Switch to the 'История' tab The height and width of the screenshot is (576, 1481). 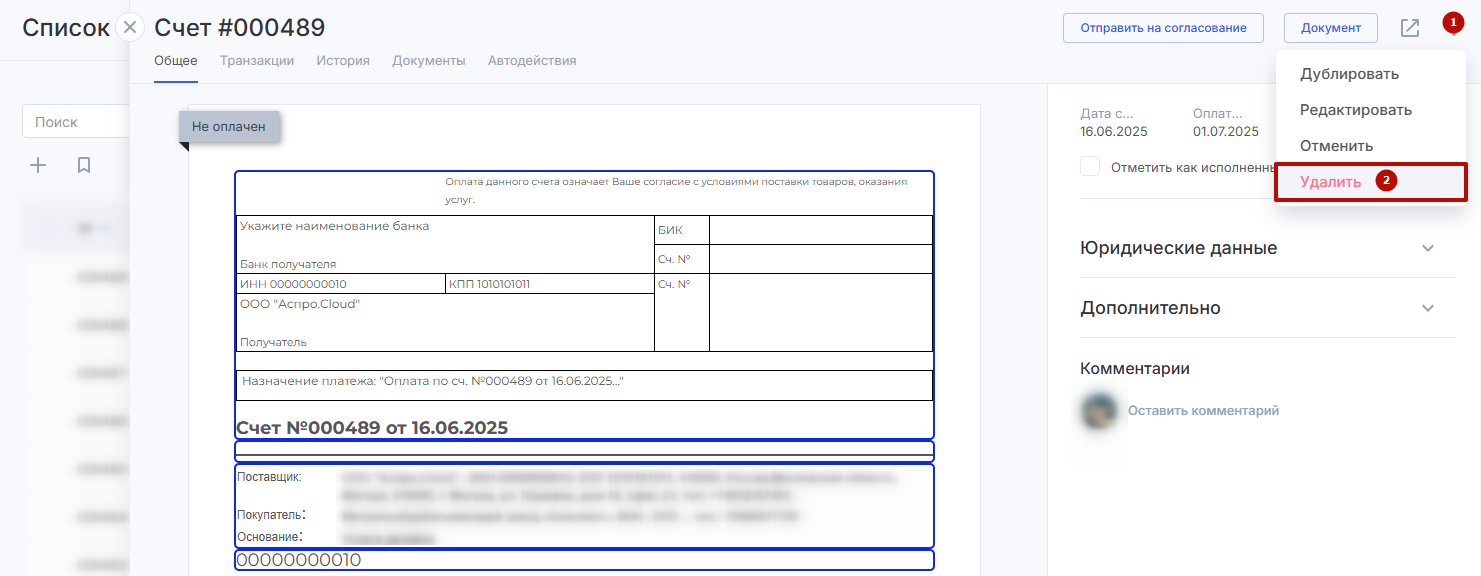(343, 61)
